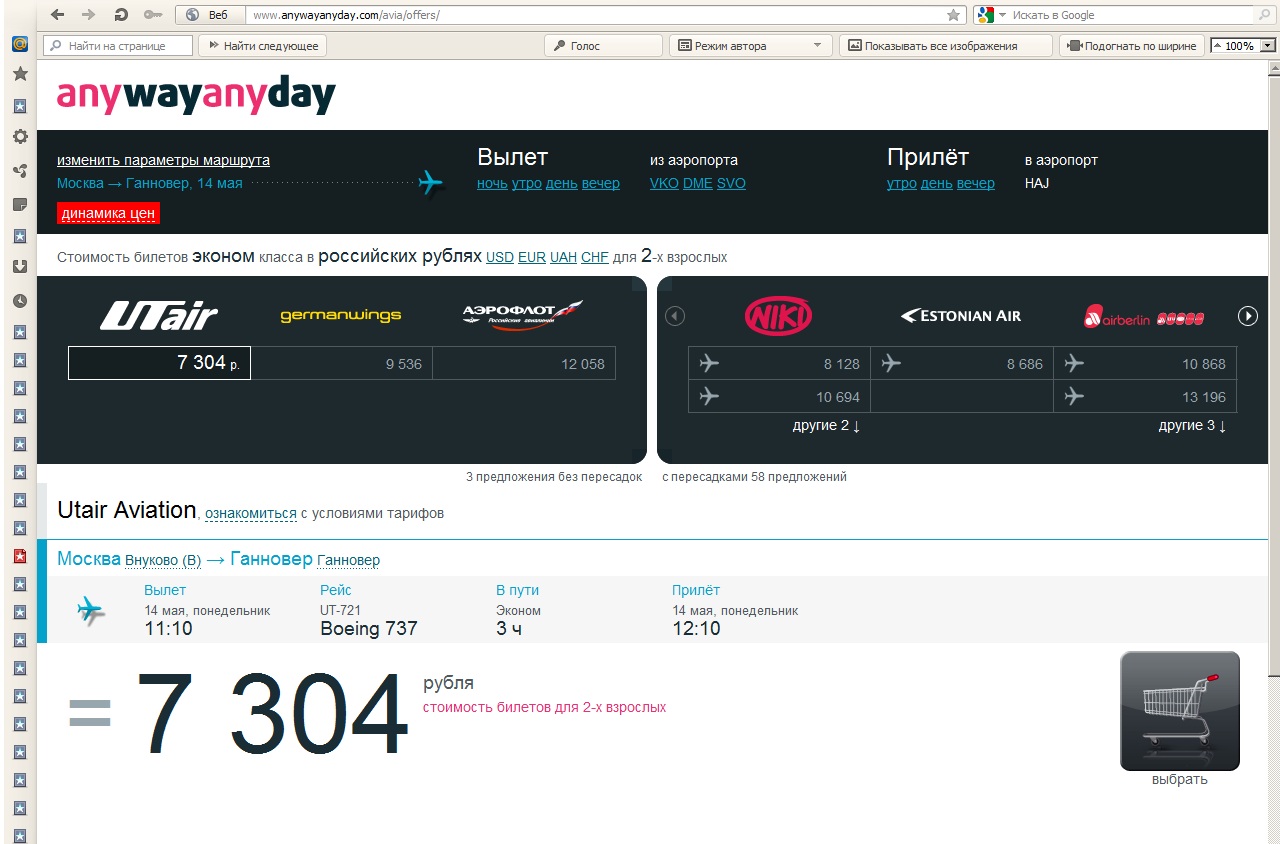Select the Germanwings airline logo
Viewport: 1280px width, 844px height.
coord(341,316)
